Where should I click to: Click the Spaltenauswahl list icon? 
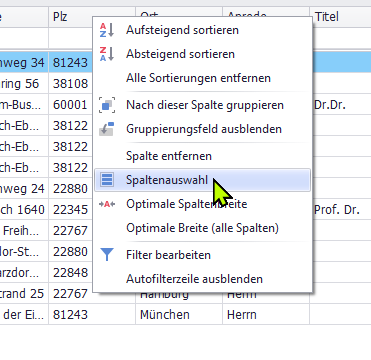click(x=107, y=180)
